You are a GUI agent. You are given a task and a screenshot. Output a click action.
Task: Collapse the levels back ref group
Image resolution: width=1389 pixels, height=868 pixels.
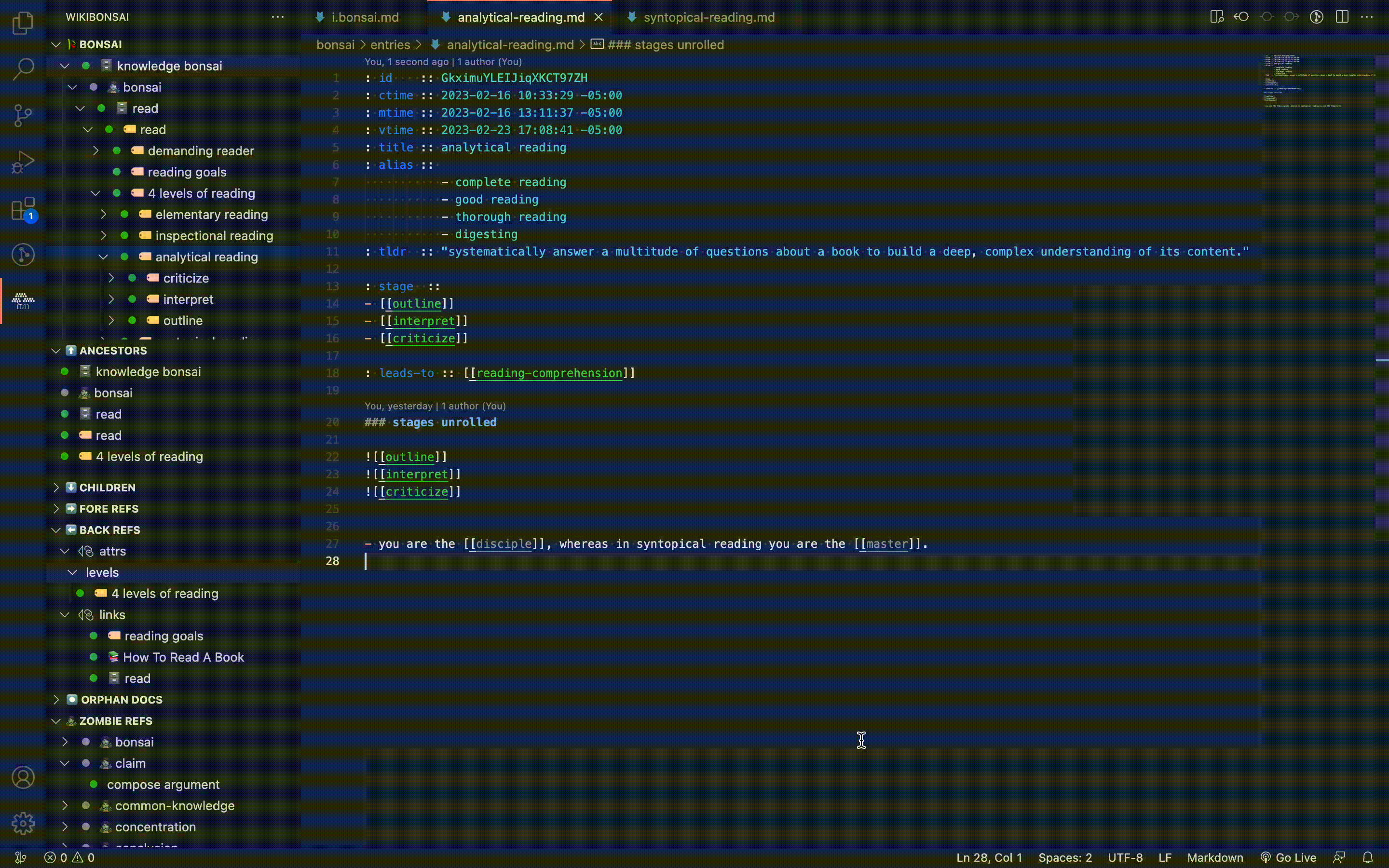[72, 572]
